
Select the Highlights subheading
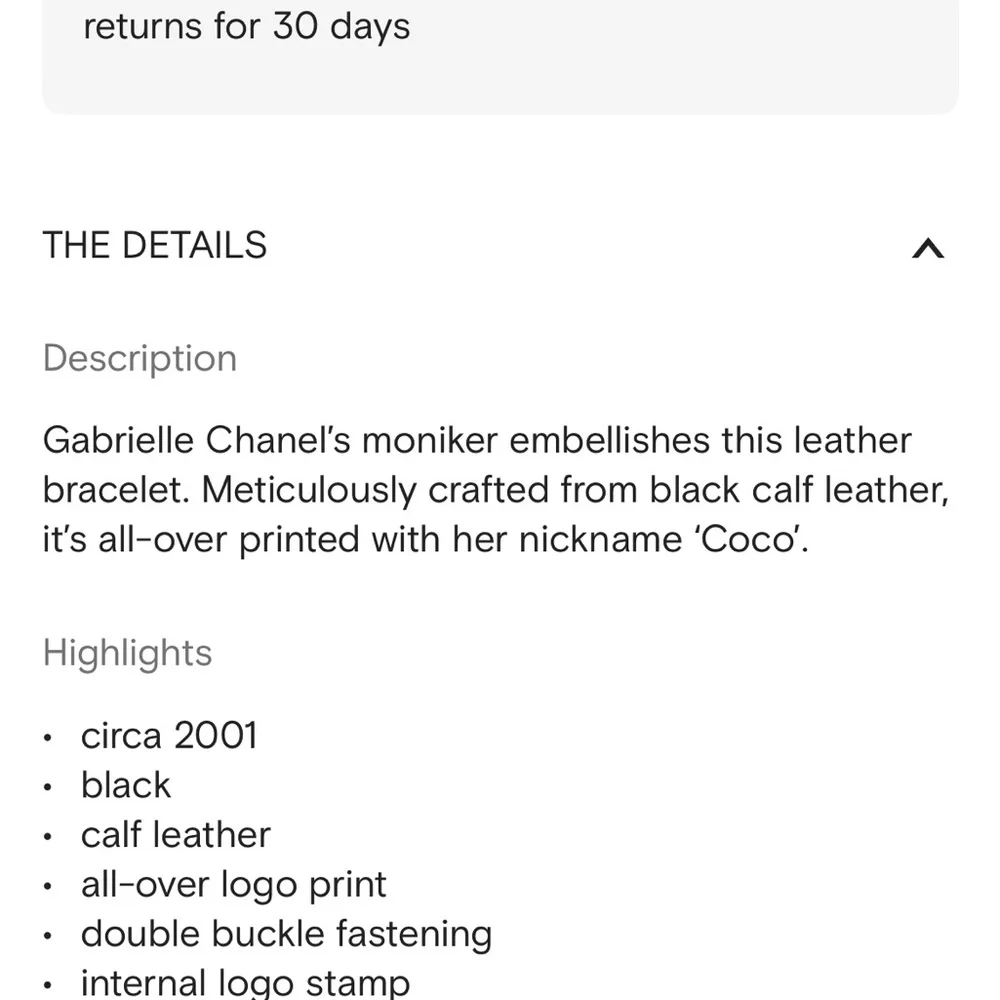click(x=127, y=653)
